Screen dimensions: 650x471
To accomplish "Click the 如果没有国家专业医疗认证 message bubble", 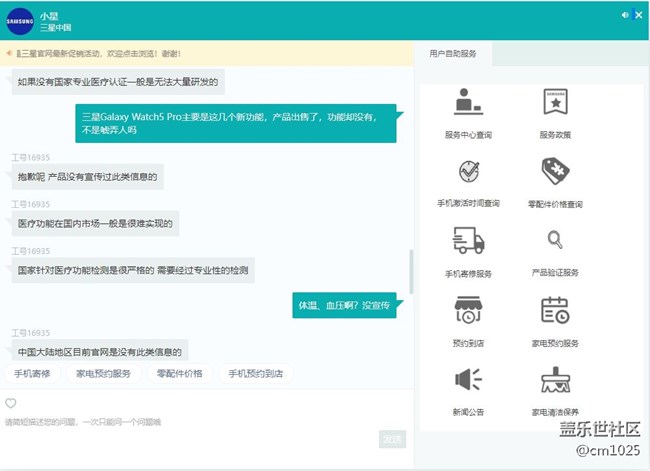I will pos(118,82).
